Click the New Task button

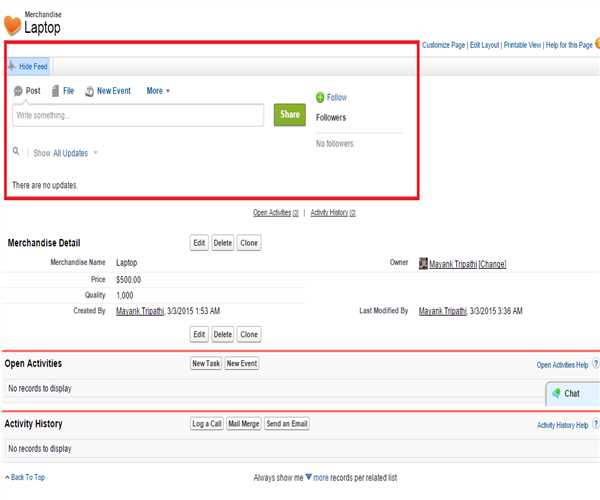point(205,364)
